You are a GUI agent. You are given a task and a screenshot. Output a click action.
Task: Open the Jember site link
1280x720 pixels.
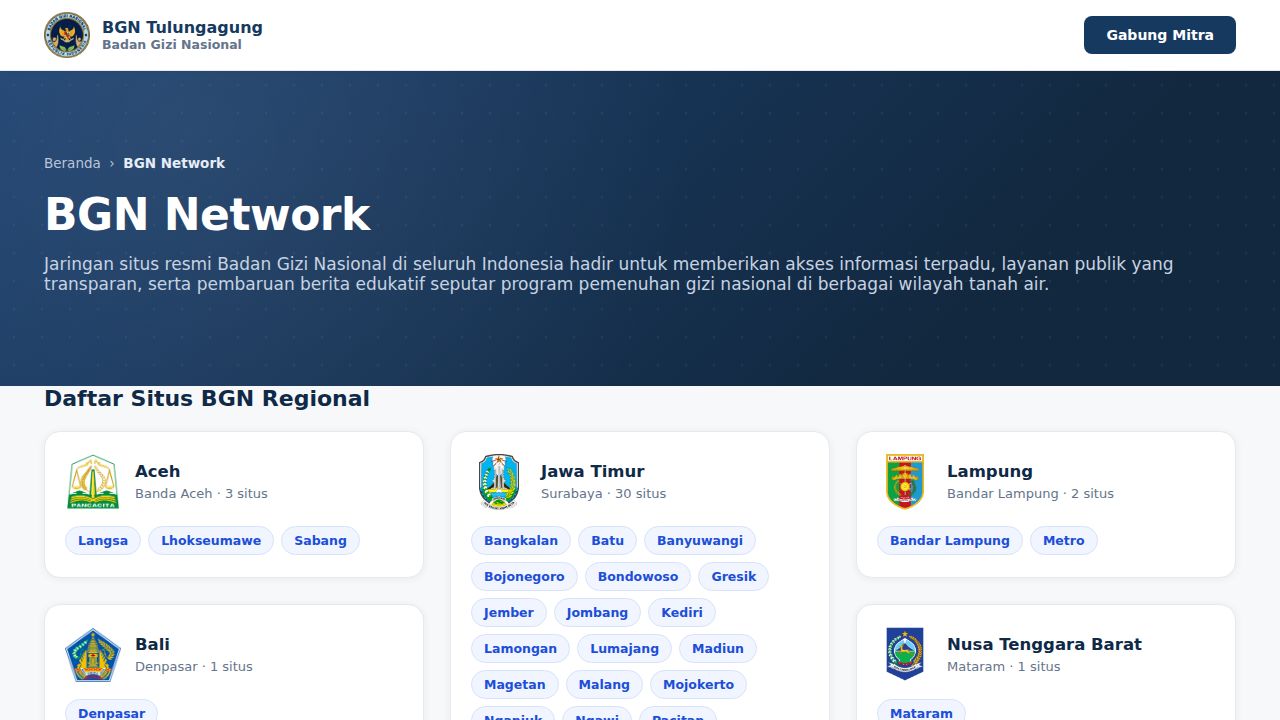coord(509,613)
